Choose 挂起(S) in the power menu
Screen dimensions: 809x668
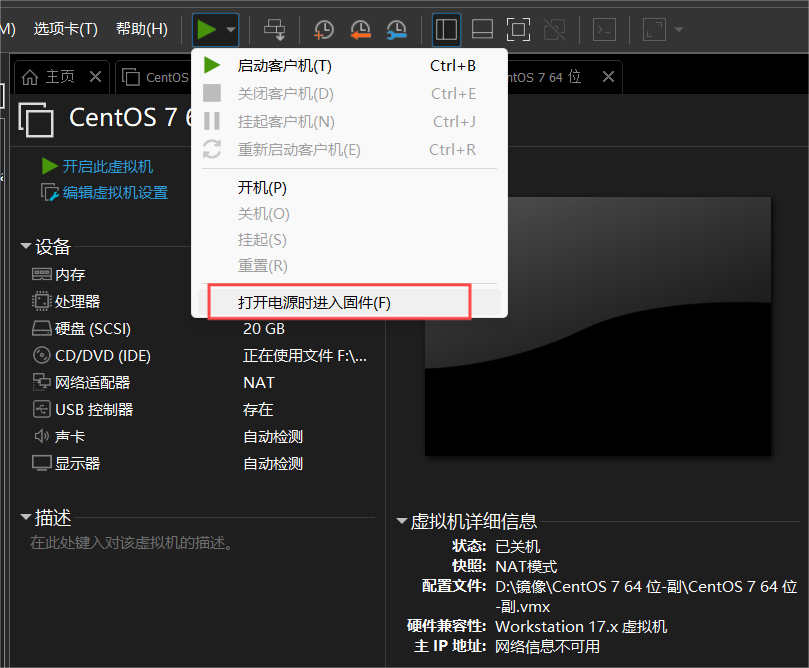(x=349, y=240)
